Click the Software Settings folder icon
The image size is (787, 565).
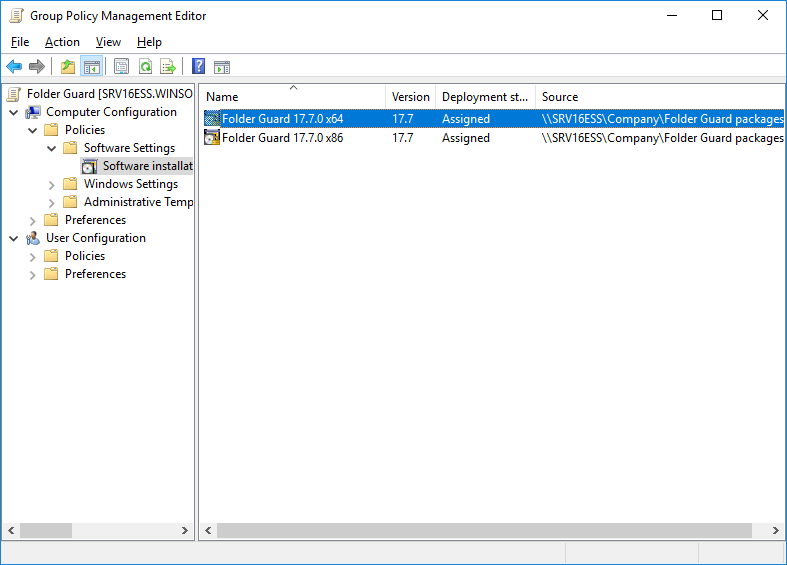[x=70, y=148]
